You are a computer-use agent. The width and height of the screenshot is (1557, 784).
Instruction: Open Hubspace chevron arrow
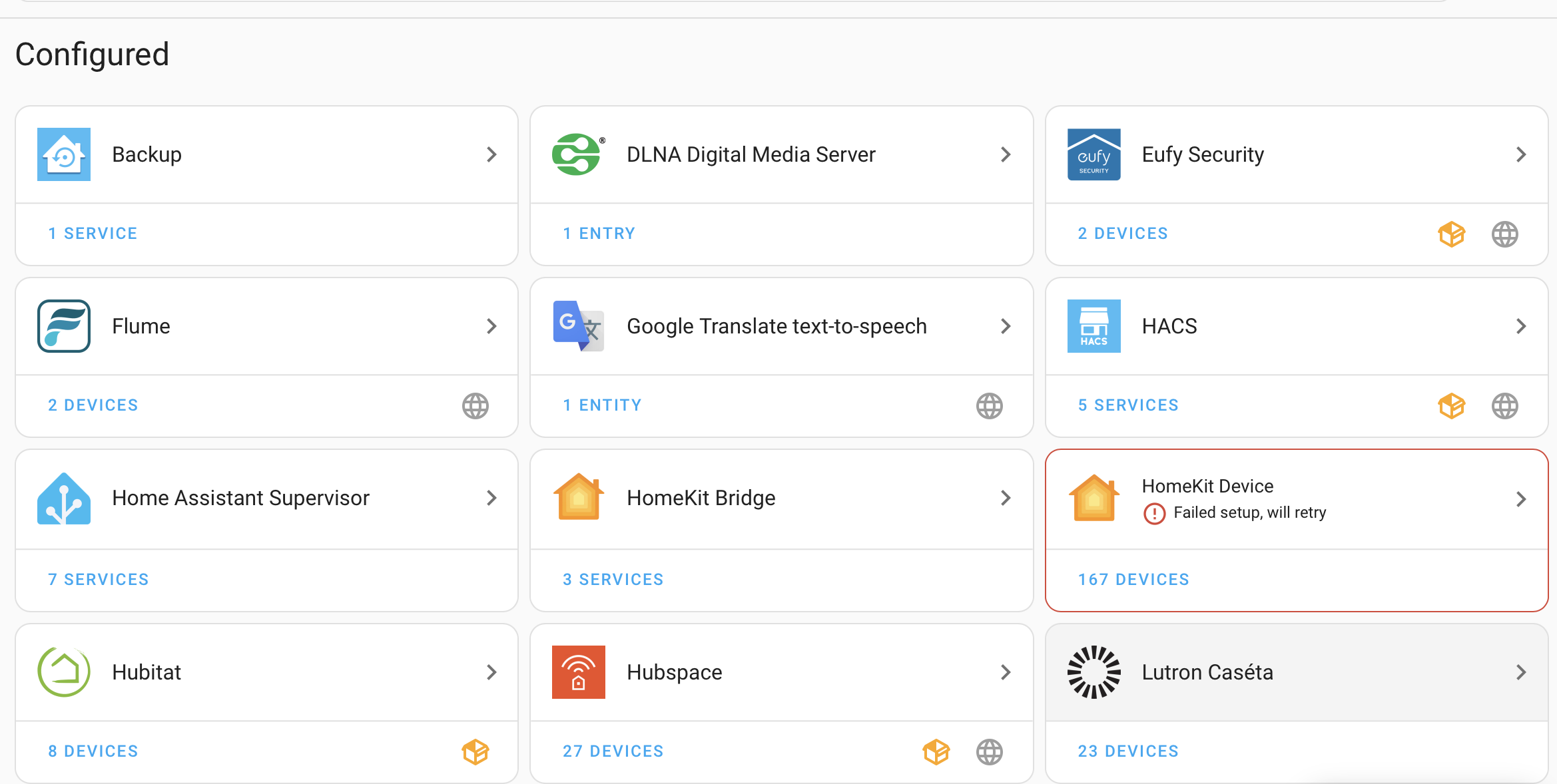coord(1006,672)
